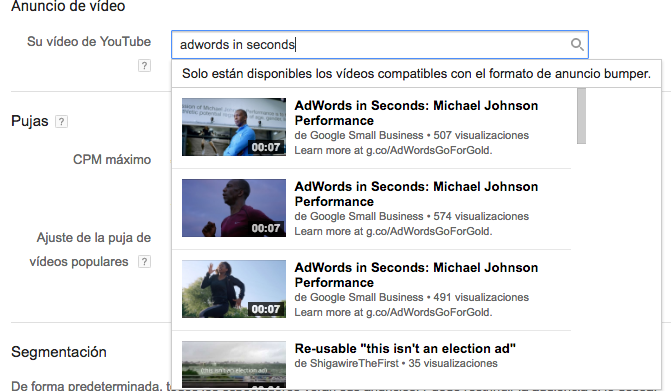This screenshot has width=671, height=391.
Task: Open help icon beside vídeos populares
Action: click(144, 261)
